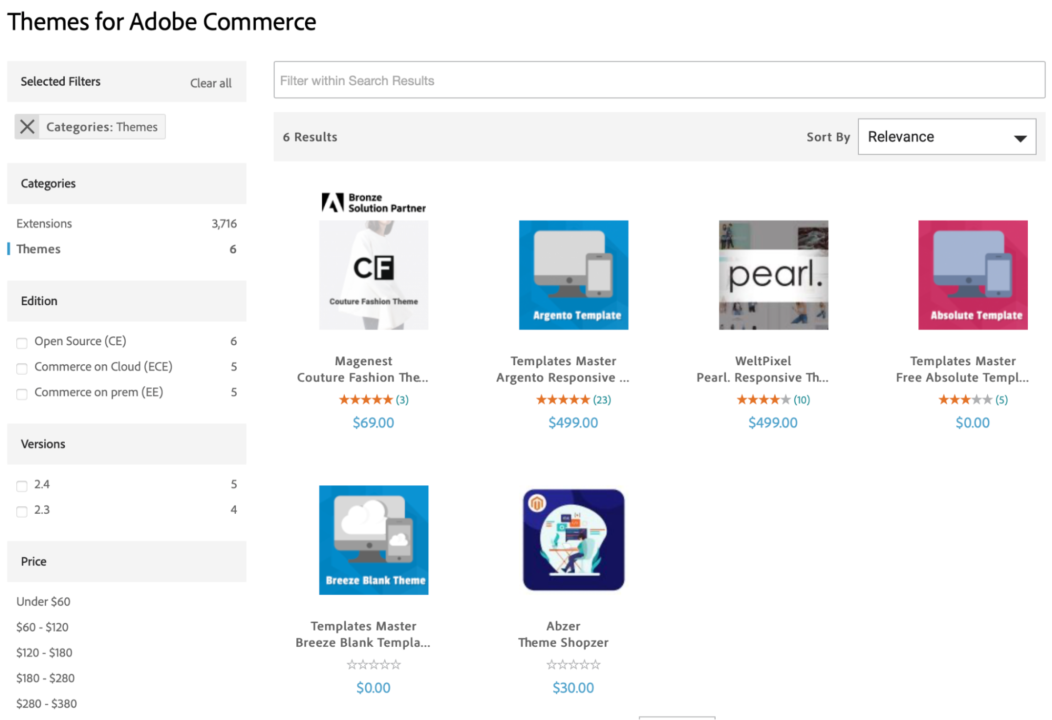Click the $69.00 price

tap(374, 423)
